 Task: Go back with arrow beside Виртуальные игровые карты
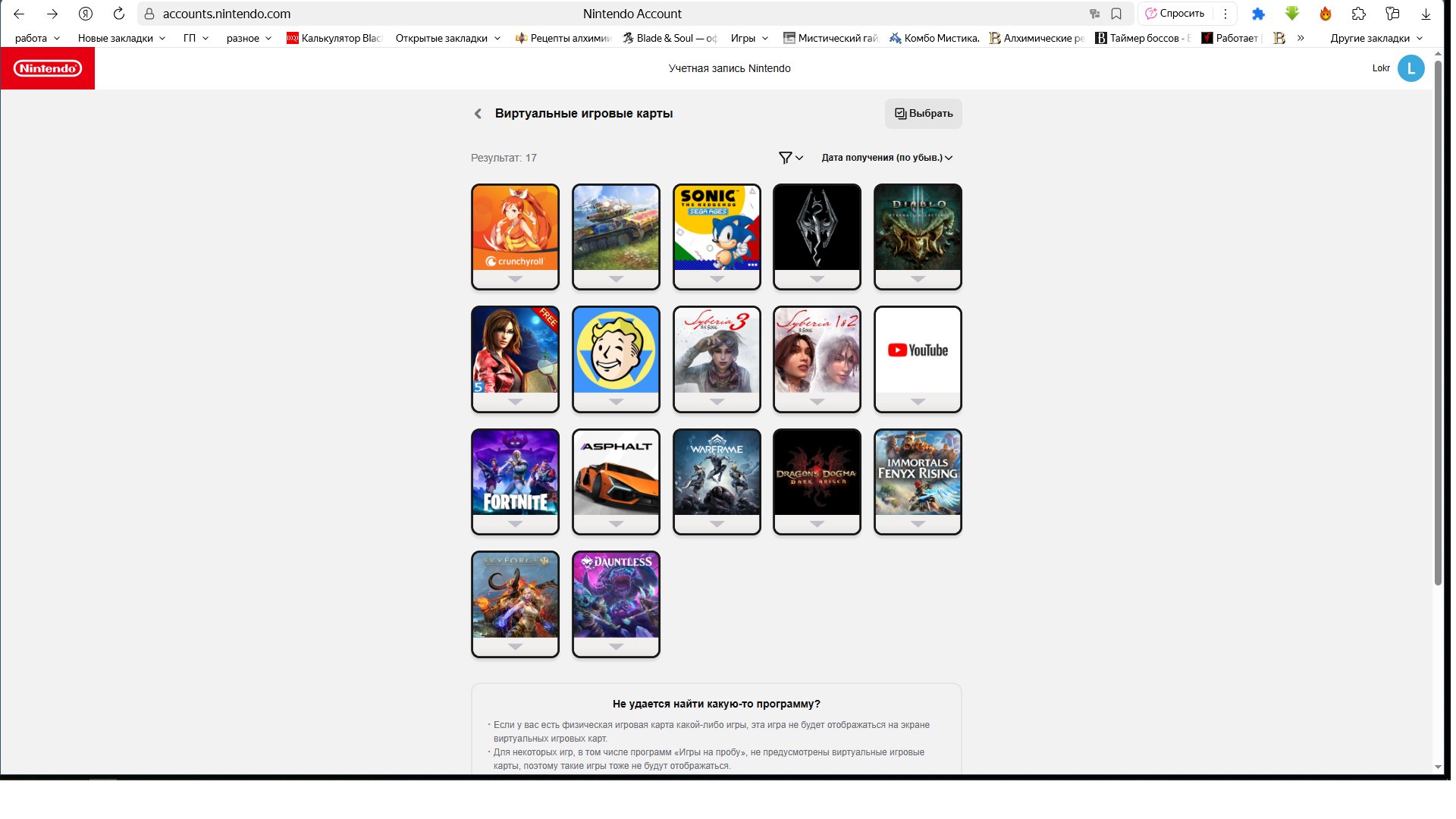coord(478,114)
